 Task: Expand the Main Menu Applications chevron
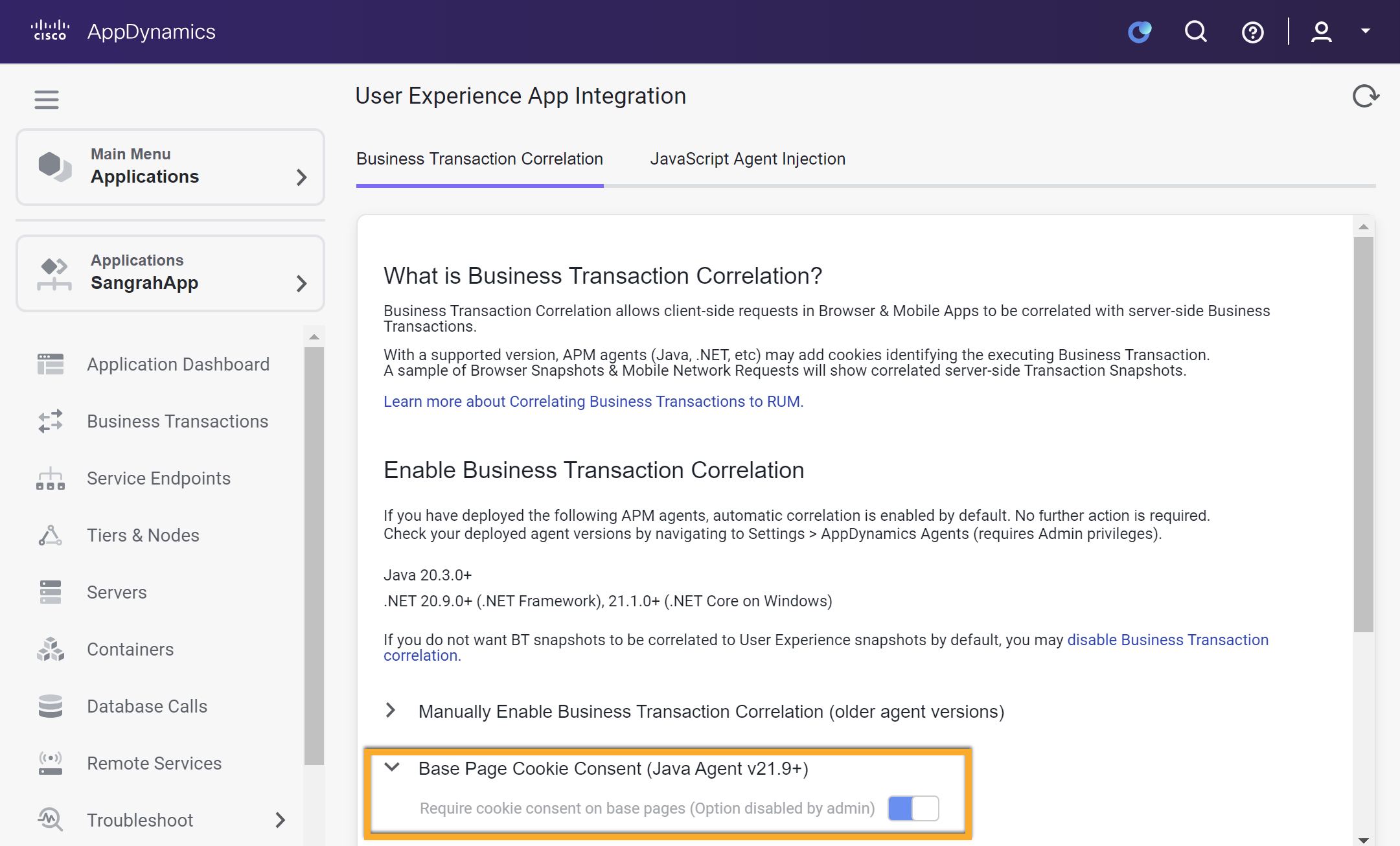click(301, 177)
